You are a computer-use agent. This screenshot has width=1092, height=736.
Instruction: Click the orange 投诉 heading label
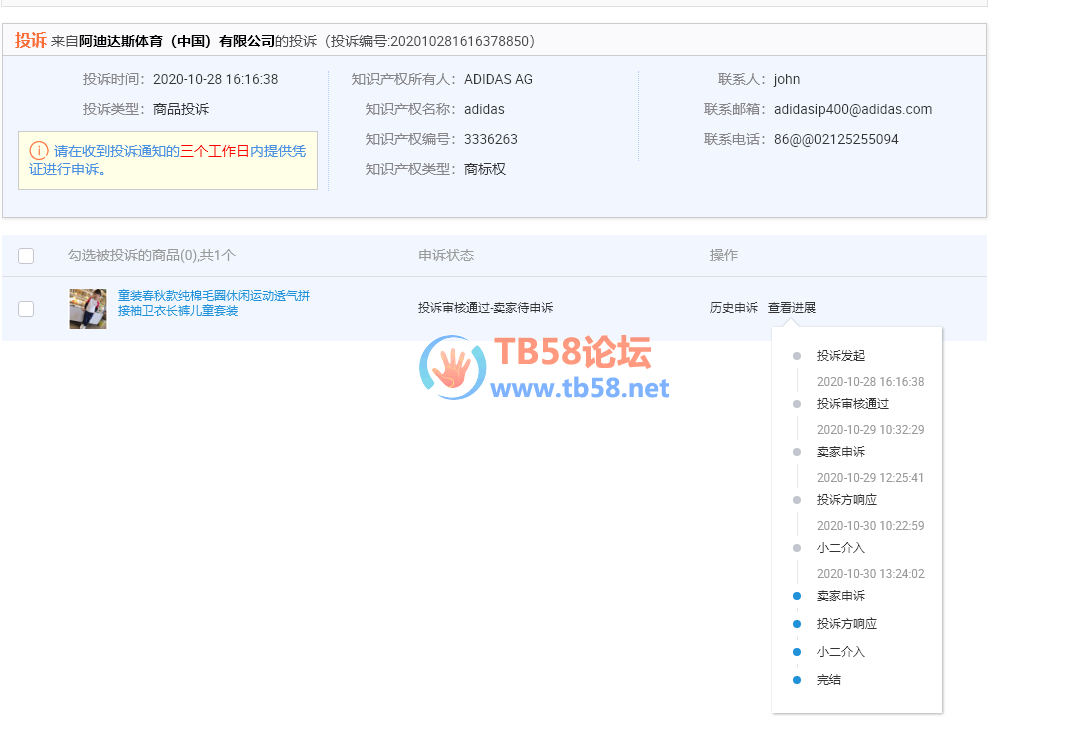pos(31,40)
